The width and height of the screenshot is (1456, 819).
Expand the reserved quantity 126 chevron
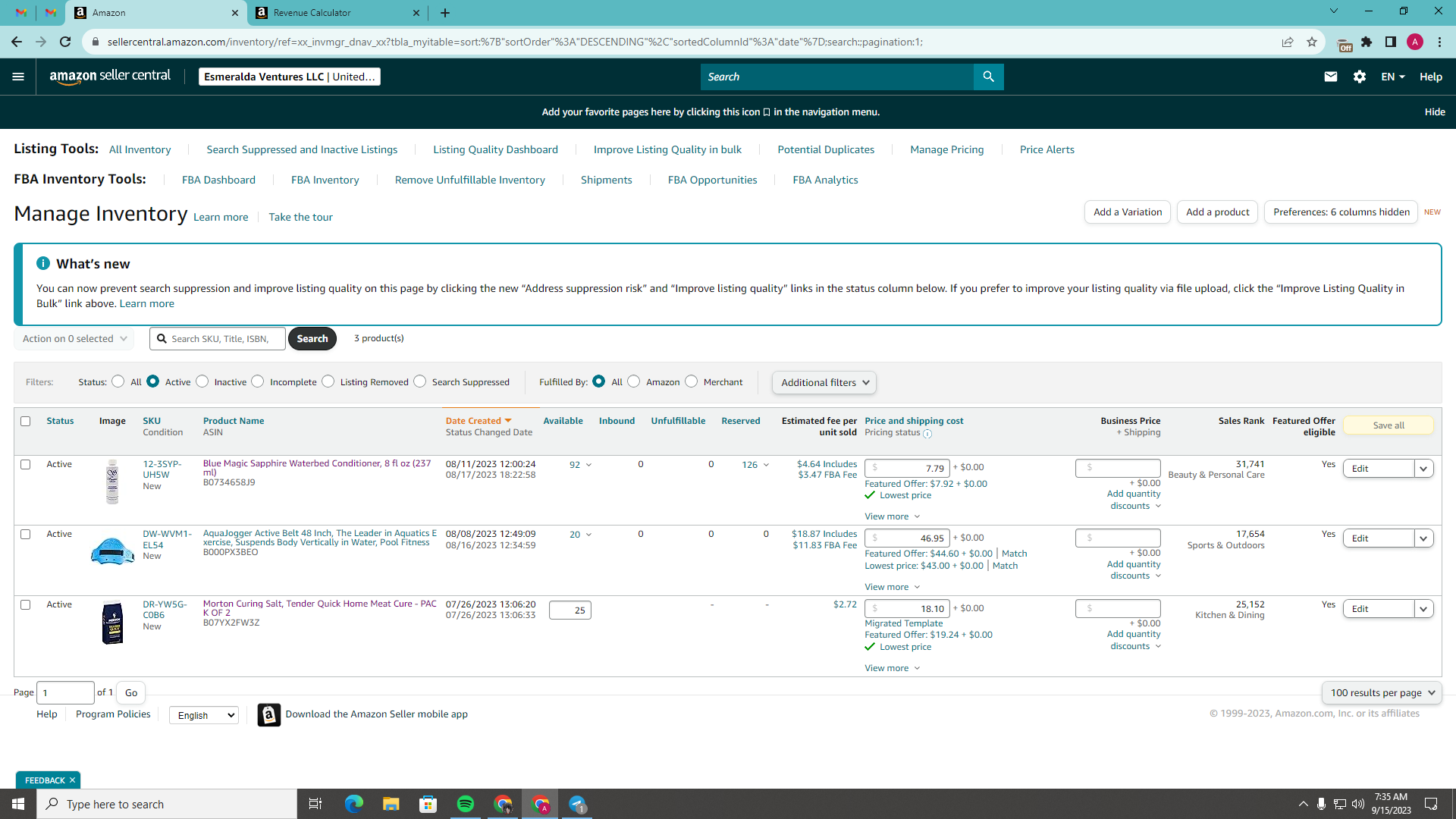point(766,465)
